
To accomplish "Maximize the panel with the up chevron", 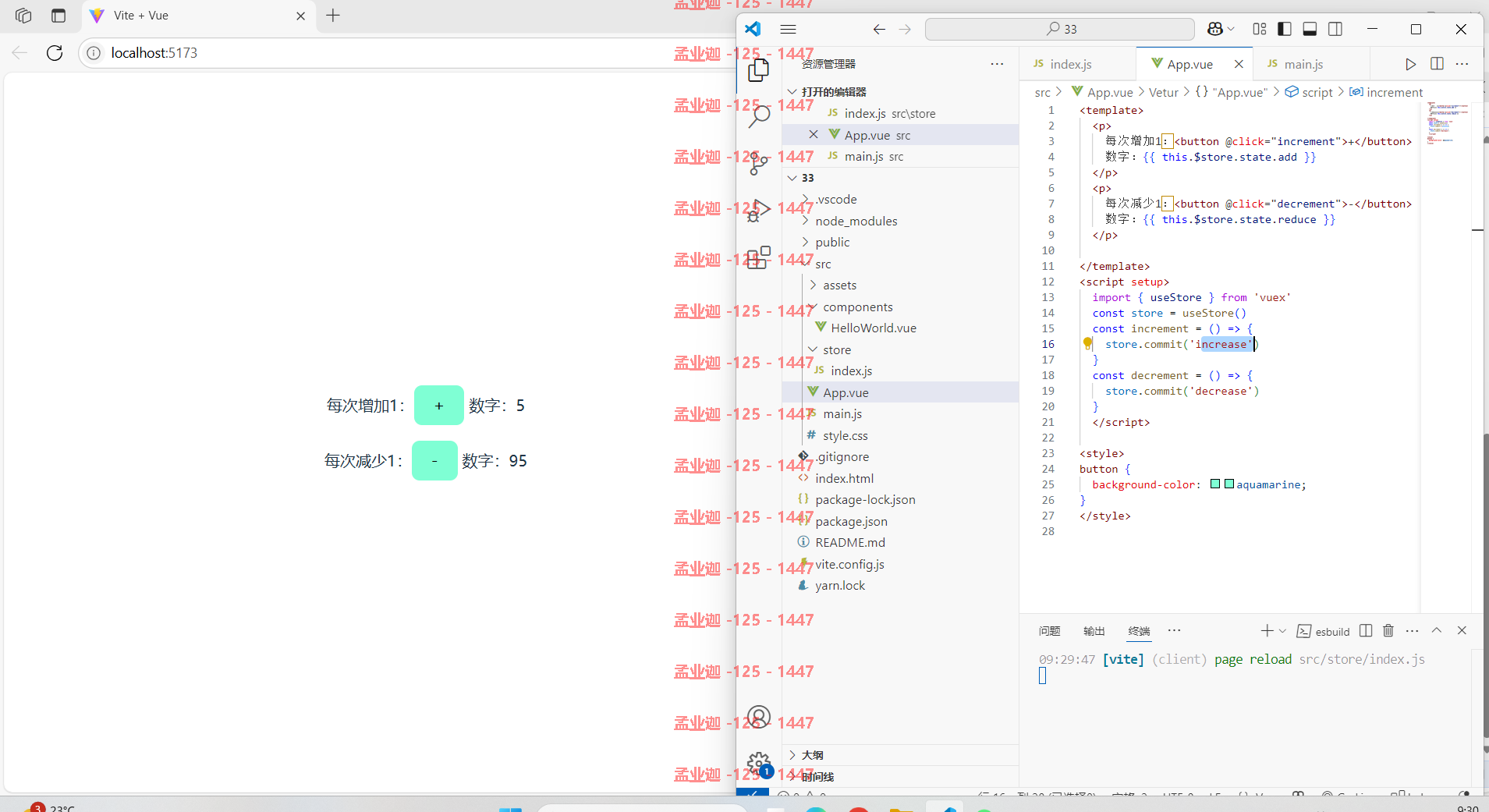I will point(1437,630).
